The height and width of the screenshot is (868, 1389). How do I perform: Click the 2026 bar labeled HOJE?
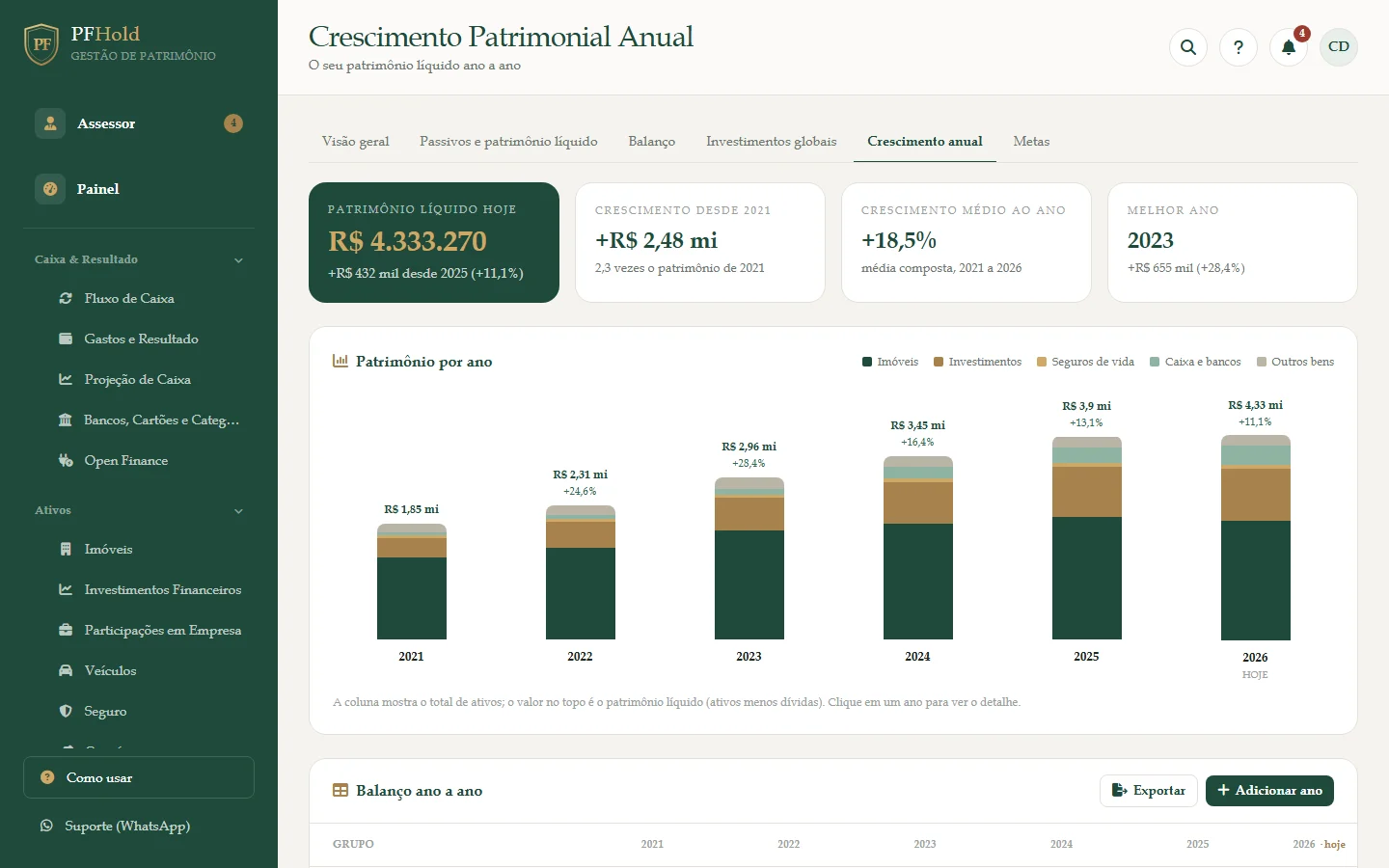[x=1256, y=538]
